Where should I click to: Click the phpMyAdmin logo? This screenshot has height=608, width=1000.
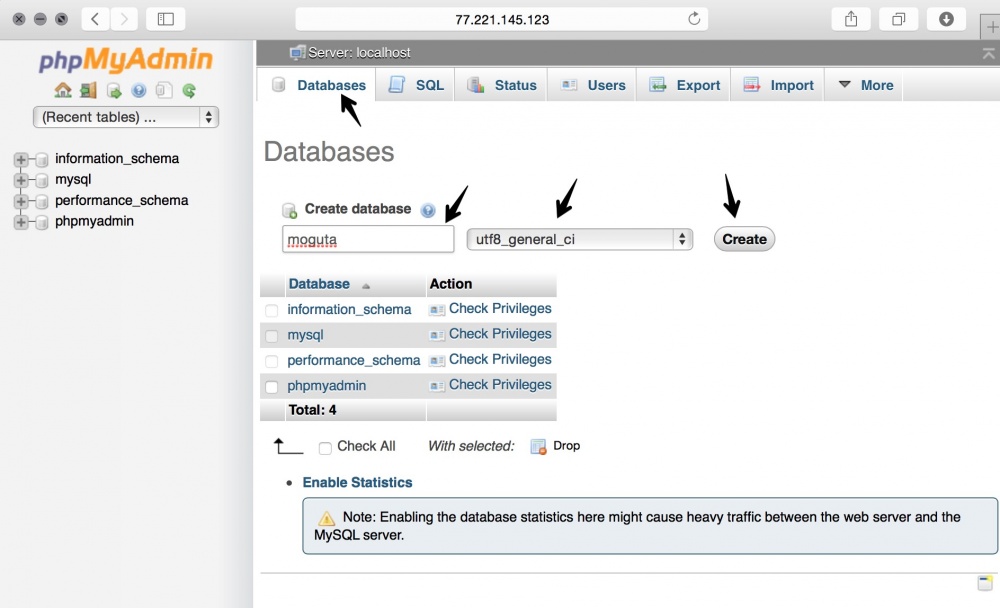[126, 60]
